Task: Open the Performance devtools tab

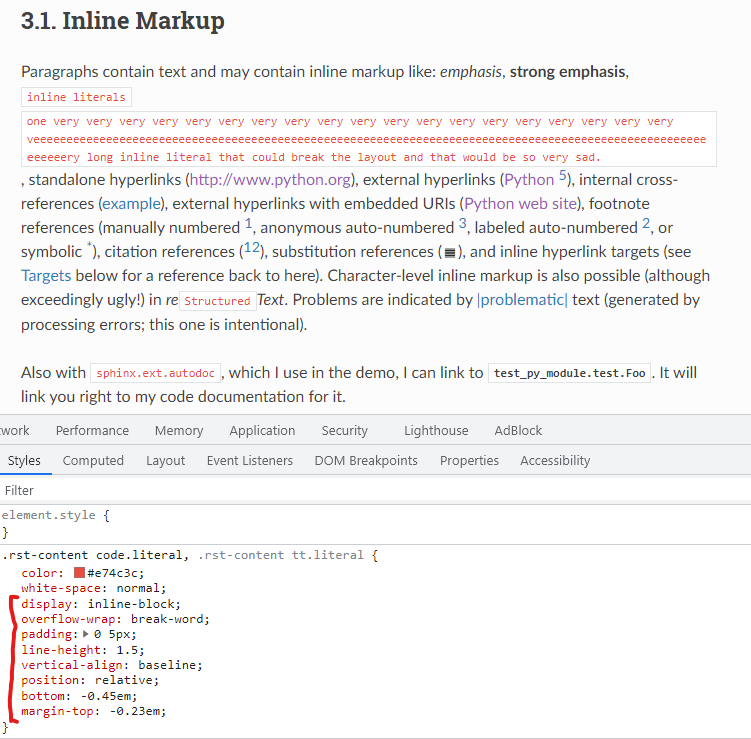Action: (92, 431)
